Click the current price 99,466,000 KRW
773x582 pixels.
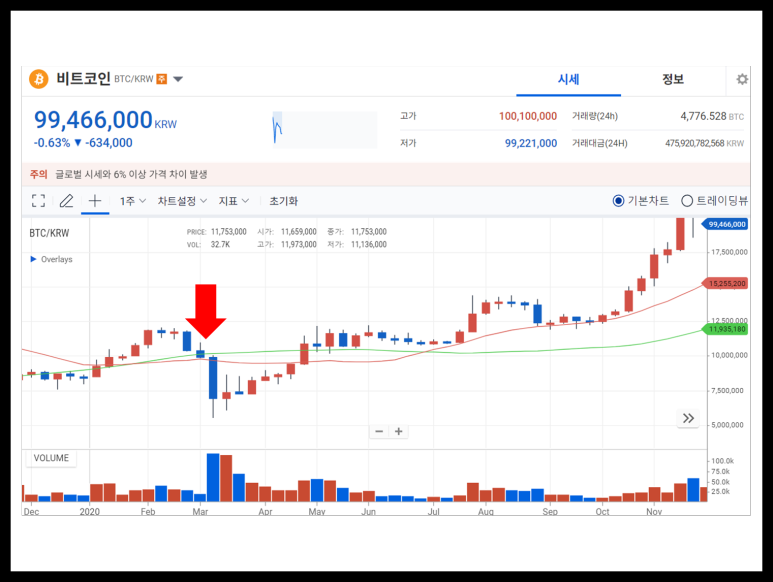105,120
